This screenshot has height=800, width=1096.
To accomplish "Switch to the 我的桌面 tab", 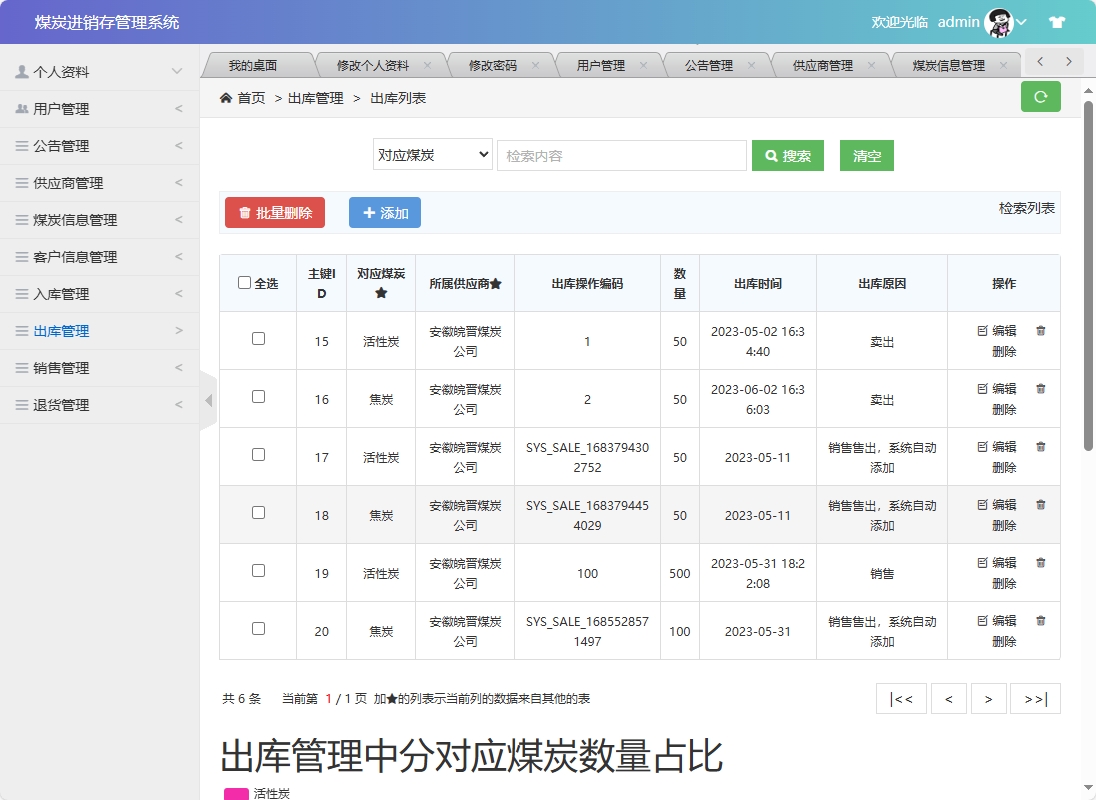I will click(x=253, y=62).
